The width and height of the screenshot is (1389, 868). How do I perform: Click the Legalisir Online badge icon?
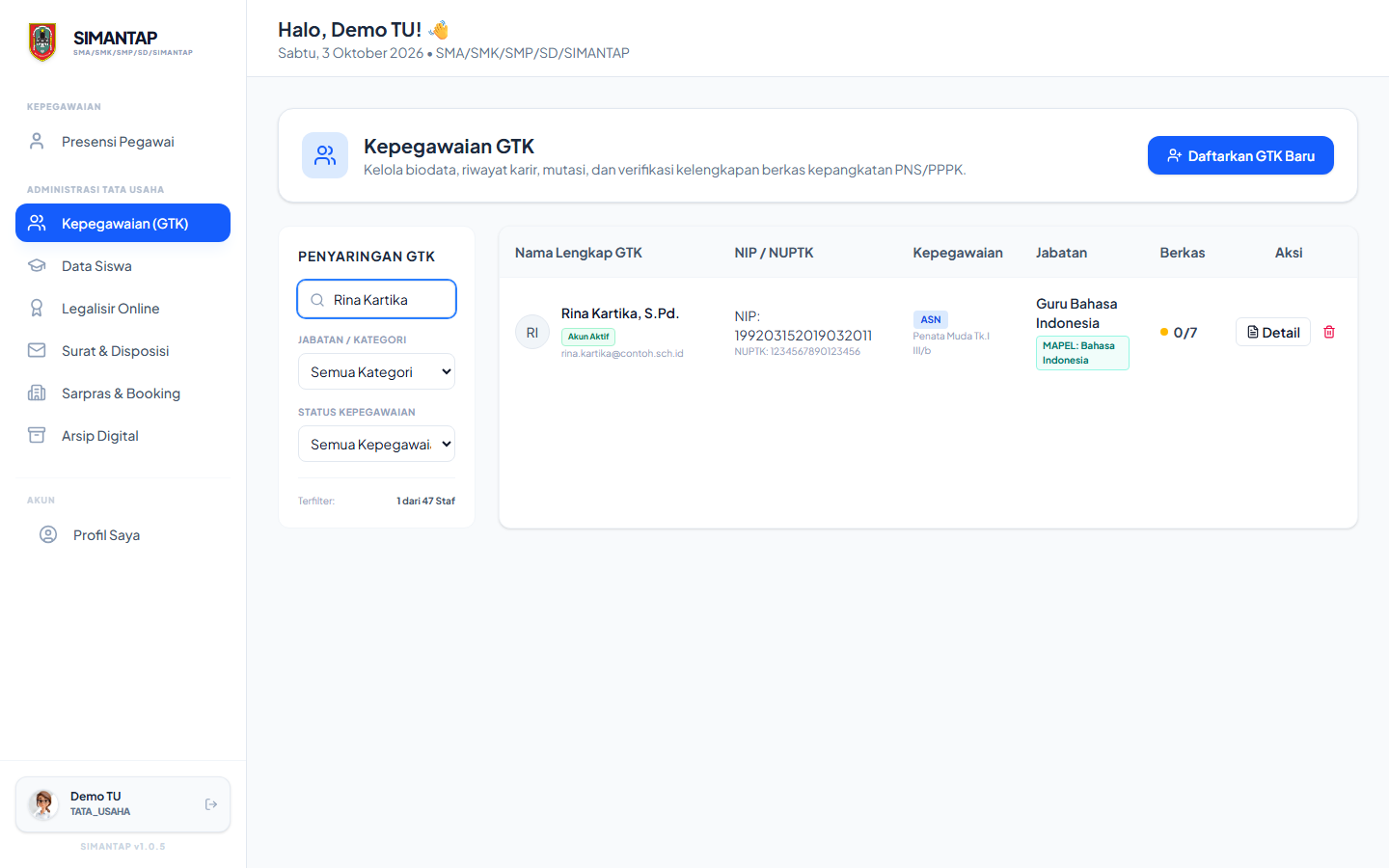pyautogui.click(x=37, y=308)
